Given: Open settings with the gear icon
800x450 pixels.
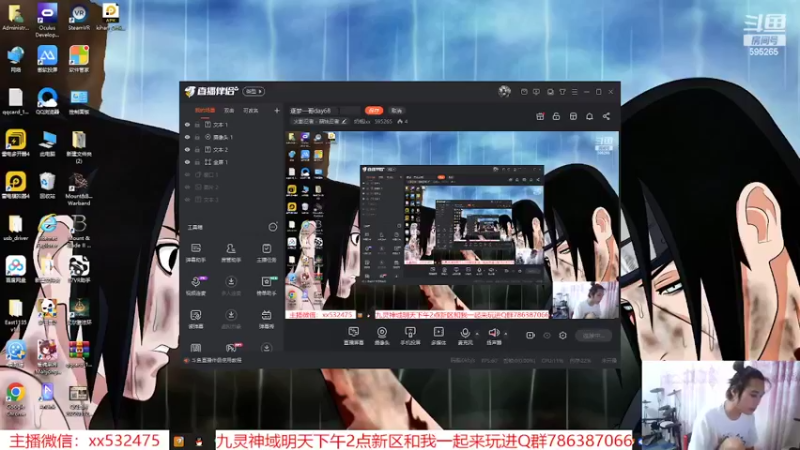Looking at the screenshot, I should (x=563, y=335).
